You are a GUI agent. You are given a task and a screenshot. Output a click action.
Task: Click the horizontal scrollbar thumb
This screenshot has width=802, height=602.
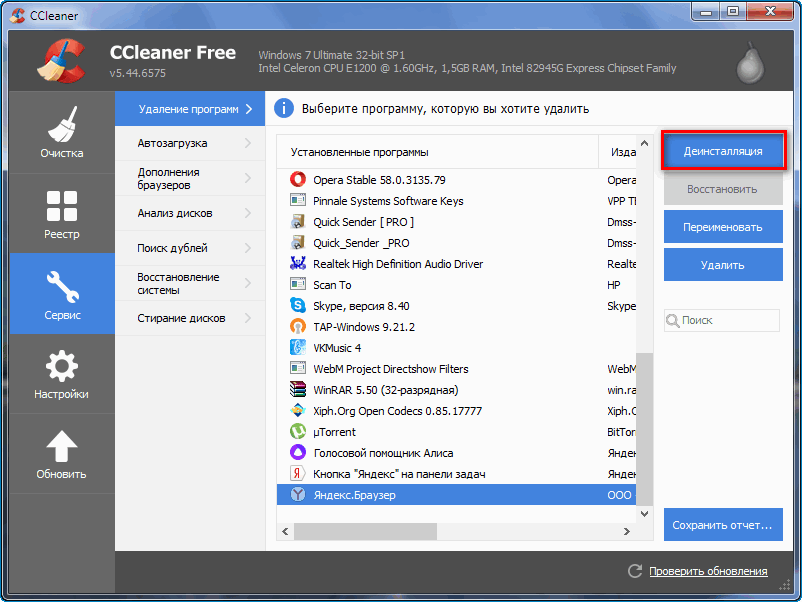coord(366,531)
